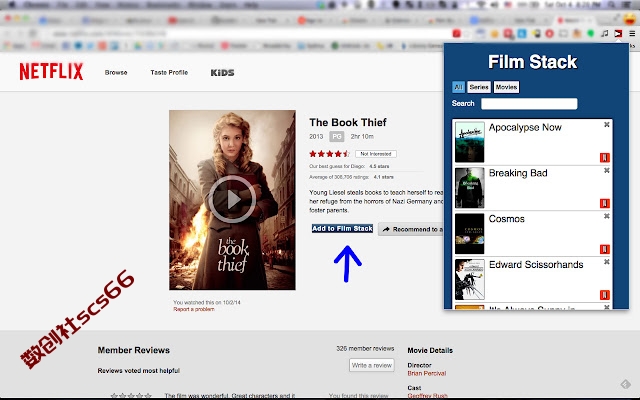
Task: Click the Cosmos poster thumbnail
Action: (469, 233)
